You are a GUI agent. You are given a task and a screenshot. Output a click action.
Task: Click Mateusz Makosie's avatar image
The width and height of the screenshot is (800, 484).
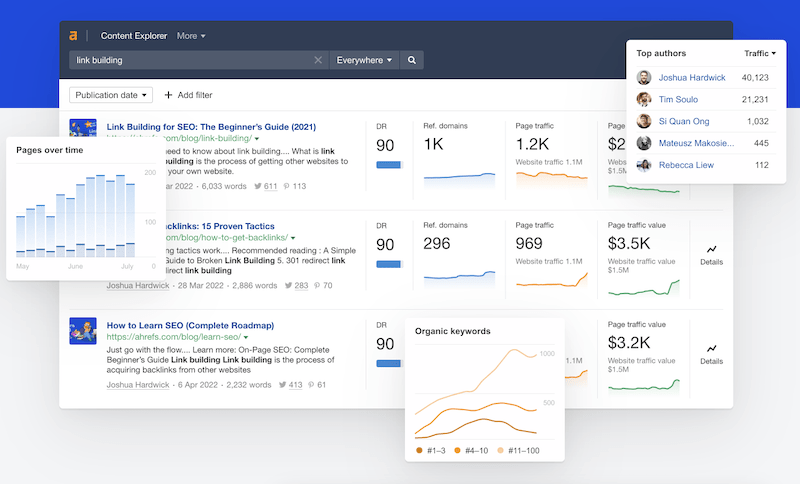point(644,143)
